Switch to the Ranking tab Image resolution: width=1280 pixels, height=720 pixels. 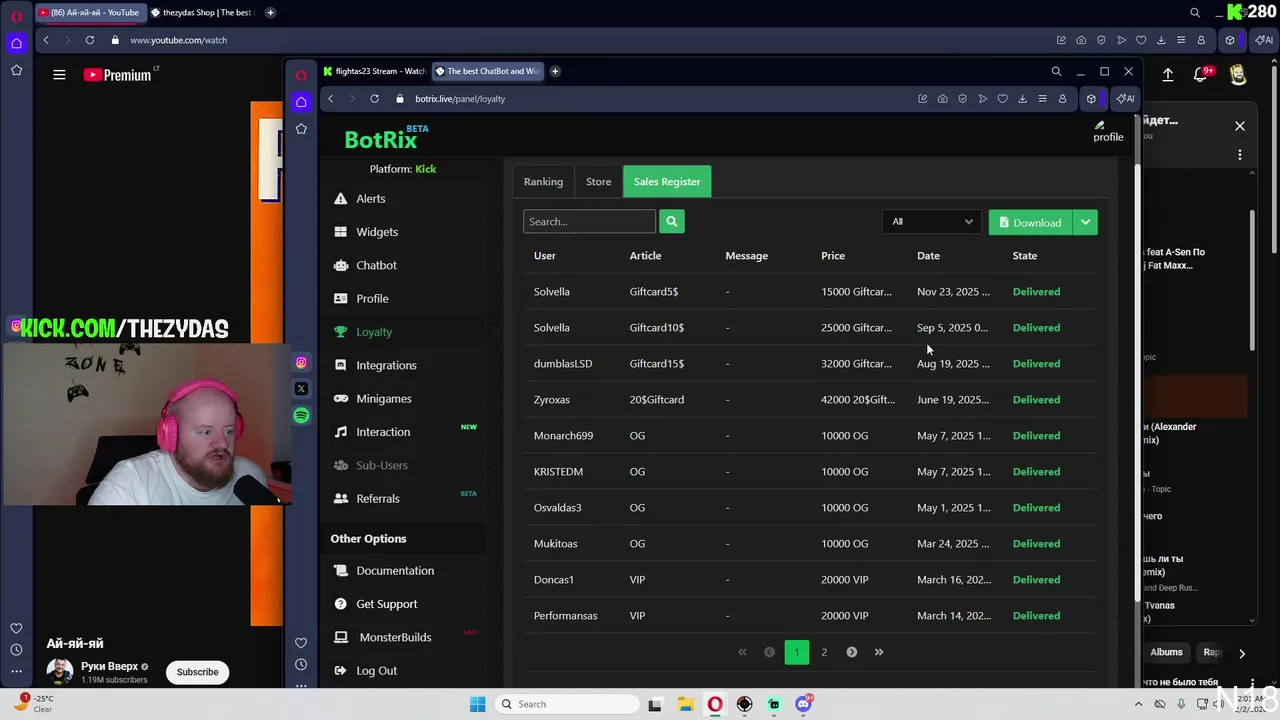coord(543,182)
